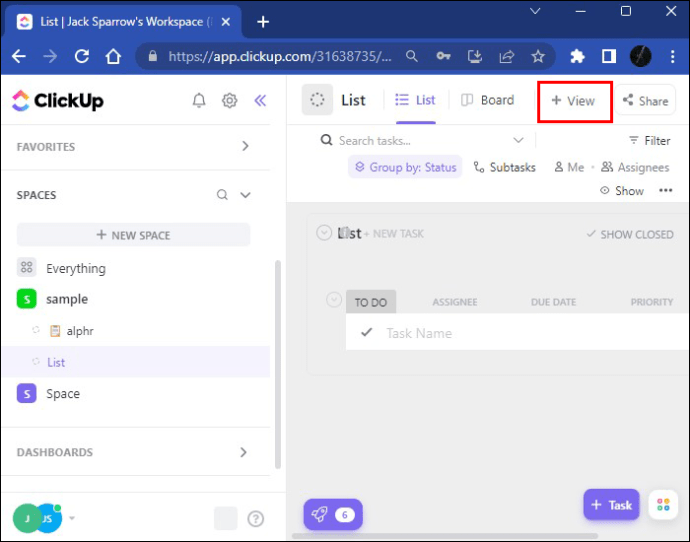Switch to the List view tab

point(415,100)
